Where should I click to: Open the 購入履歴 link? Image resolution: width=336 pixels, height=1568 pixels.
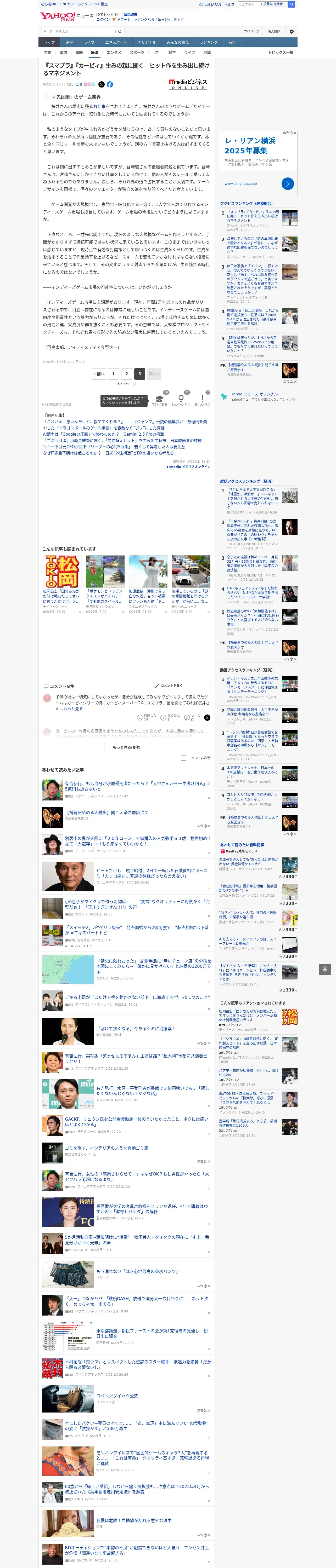coord(274,32)
